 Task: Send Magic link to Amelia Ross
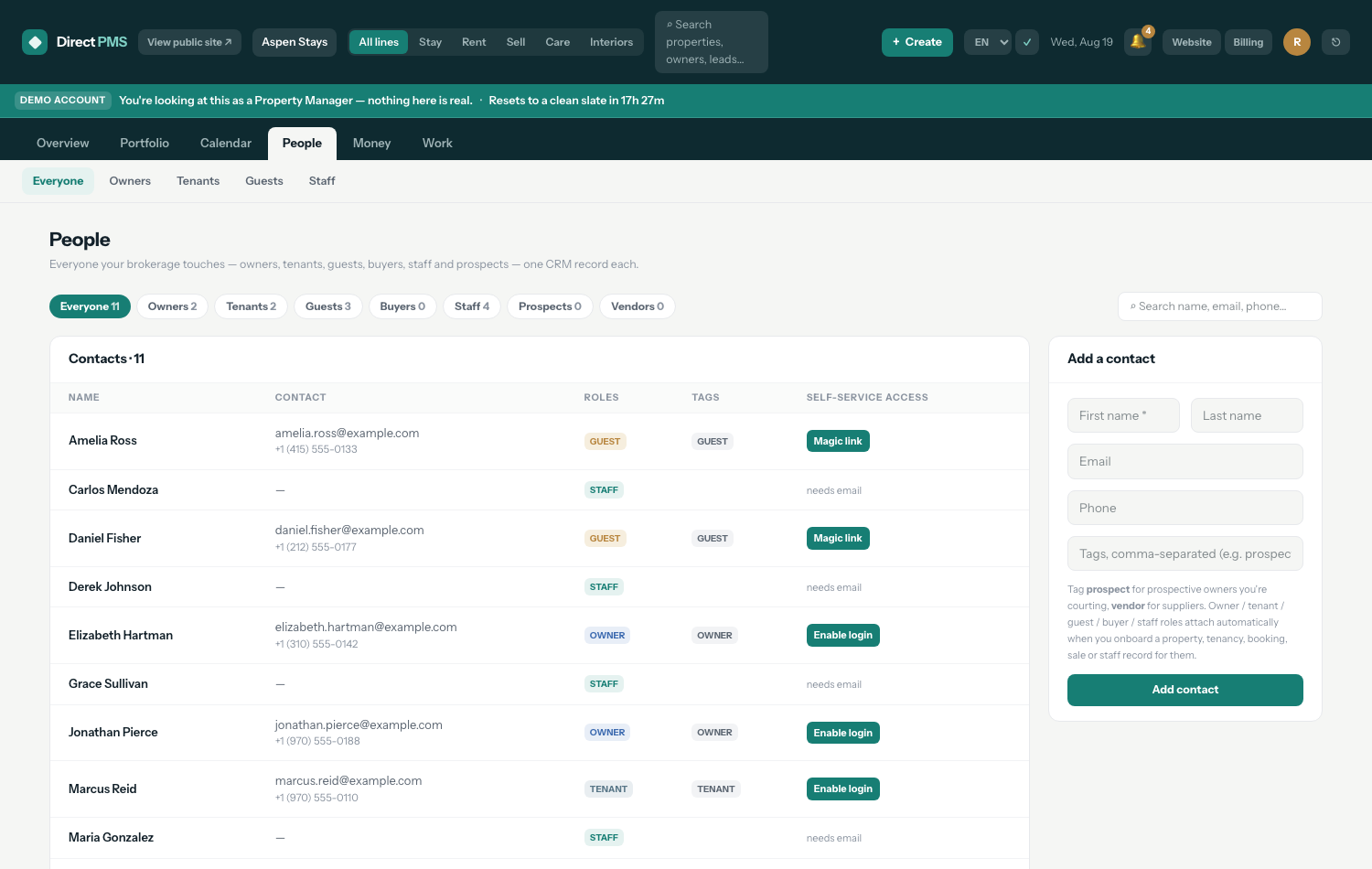tap(838, 441)
